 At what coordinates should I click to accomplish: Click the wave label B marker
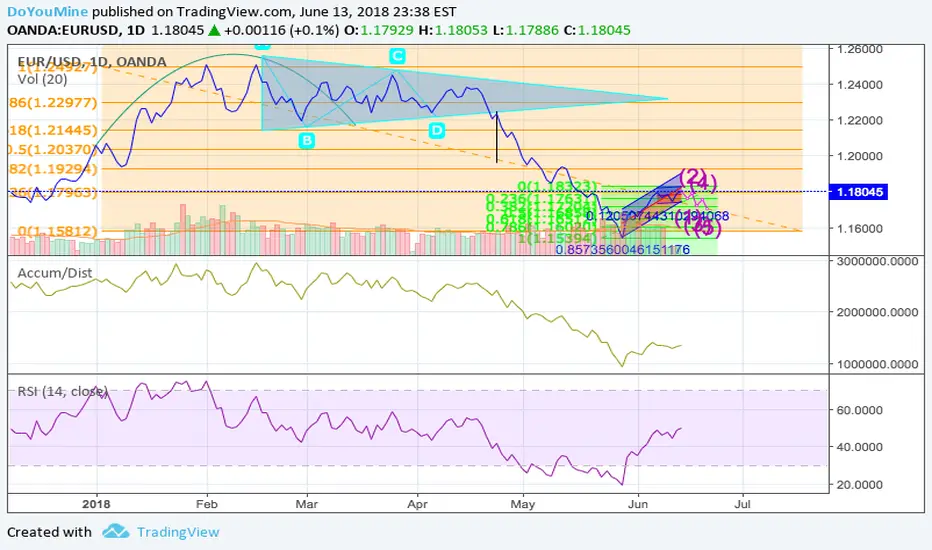307,141
